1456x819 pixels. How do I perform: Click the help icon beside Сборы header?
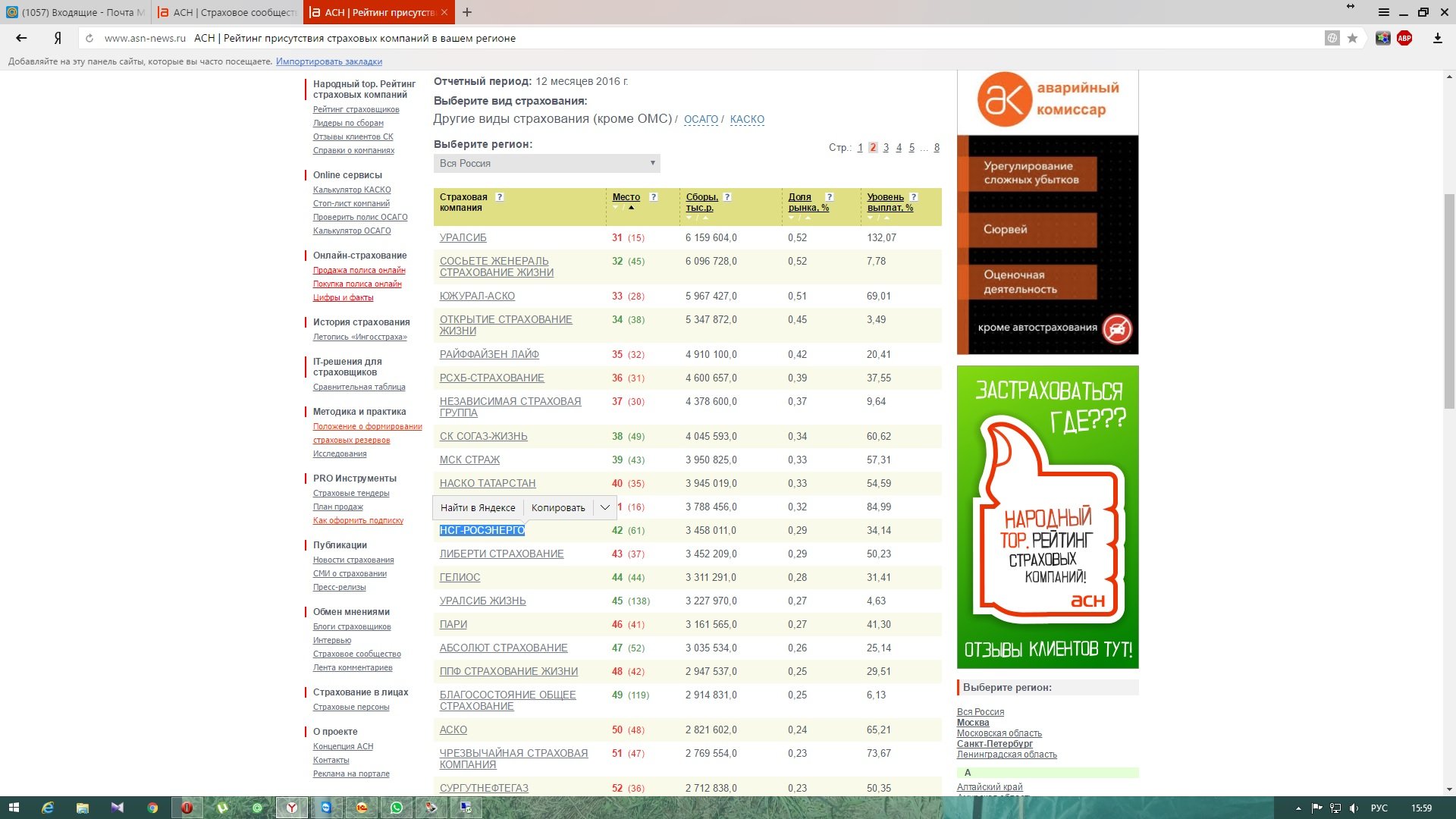726,197
